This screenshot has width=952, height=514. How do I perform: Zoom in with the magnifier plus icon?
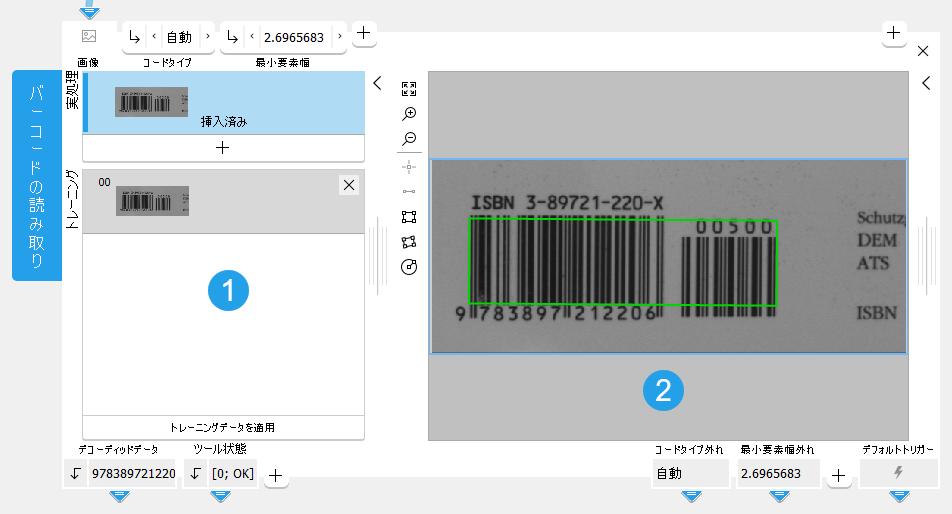click(408, 114)
